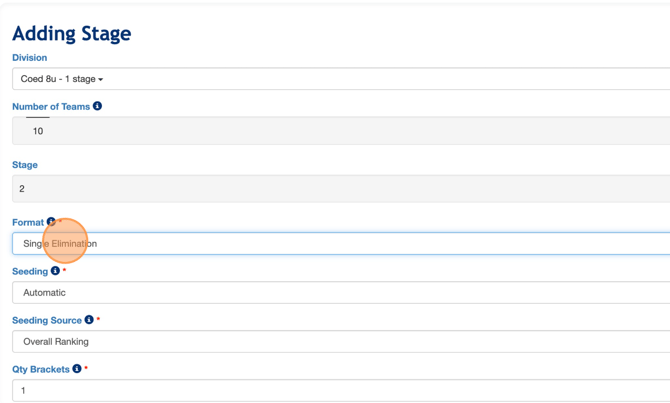670x403 pixels.
Task: Show the Seeding info tooltip icon
Action: point(55,271)
